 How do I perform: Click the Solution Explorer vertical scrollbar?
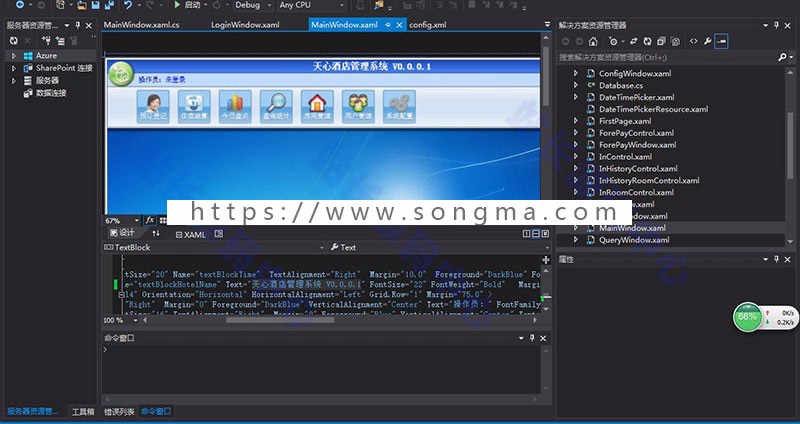[790, 145]
